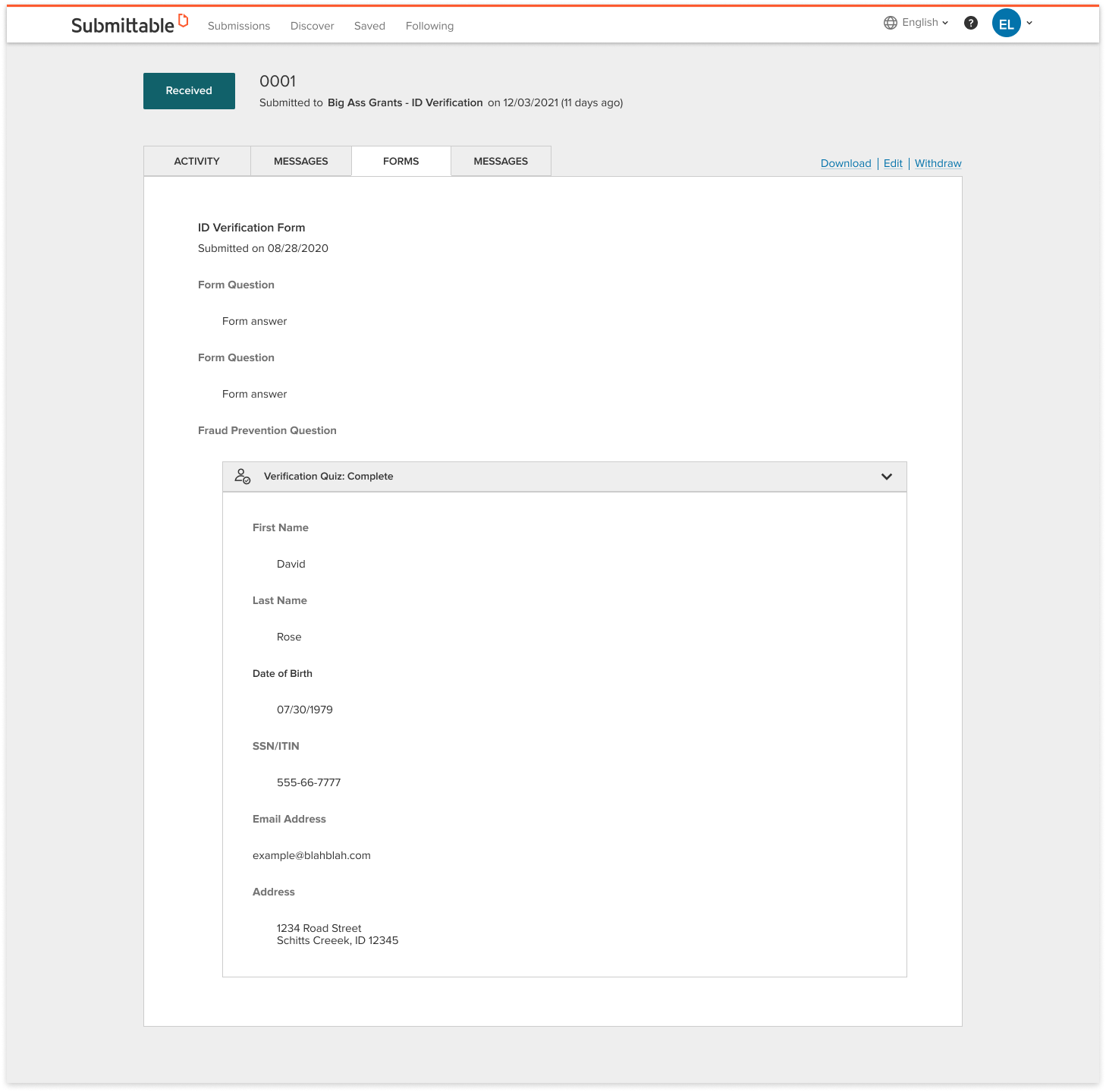This screenshot has width=1106, height=1092.
Task: Click the Received status button
Action: [x=189, y=91]
